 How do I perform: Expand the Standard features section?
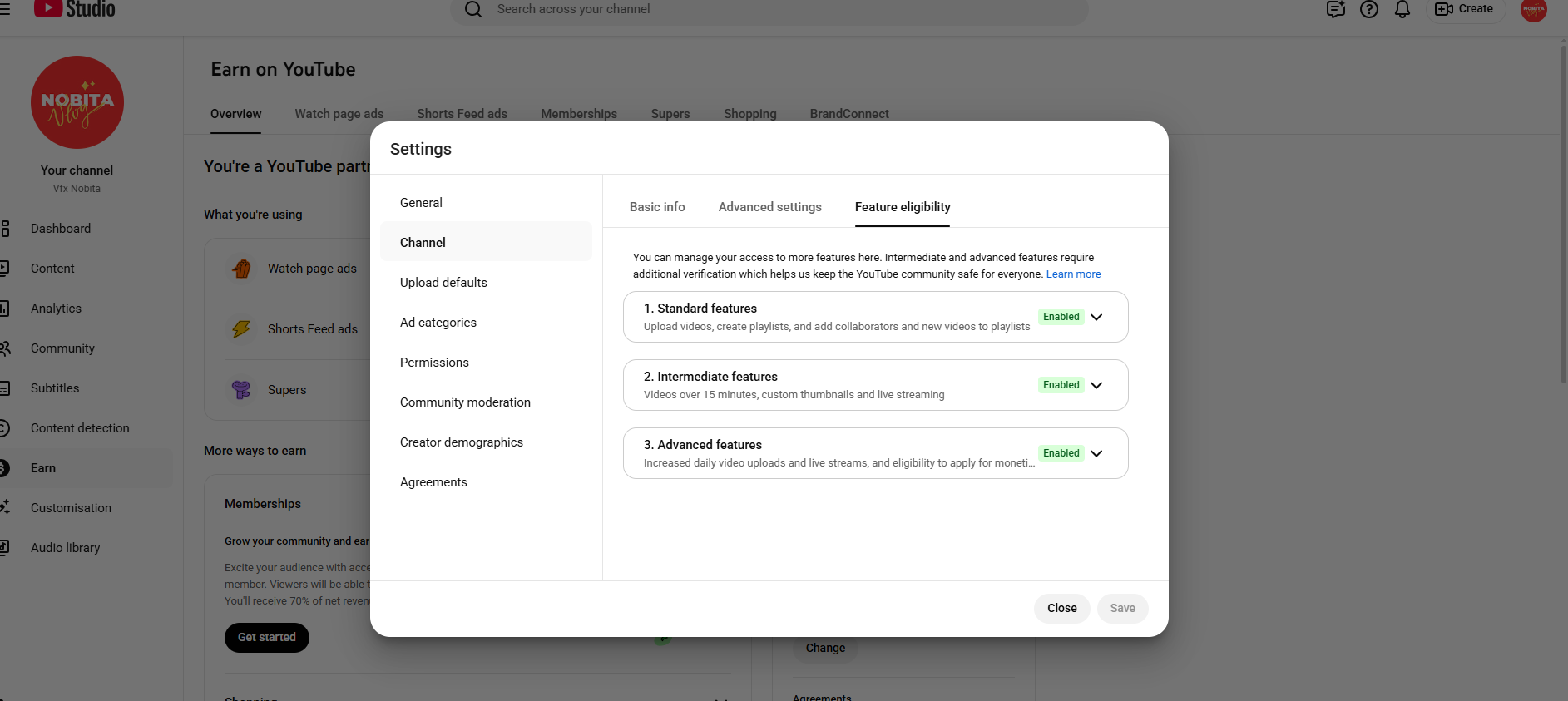1096,317
